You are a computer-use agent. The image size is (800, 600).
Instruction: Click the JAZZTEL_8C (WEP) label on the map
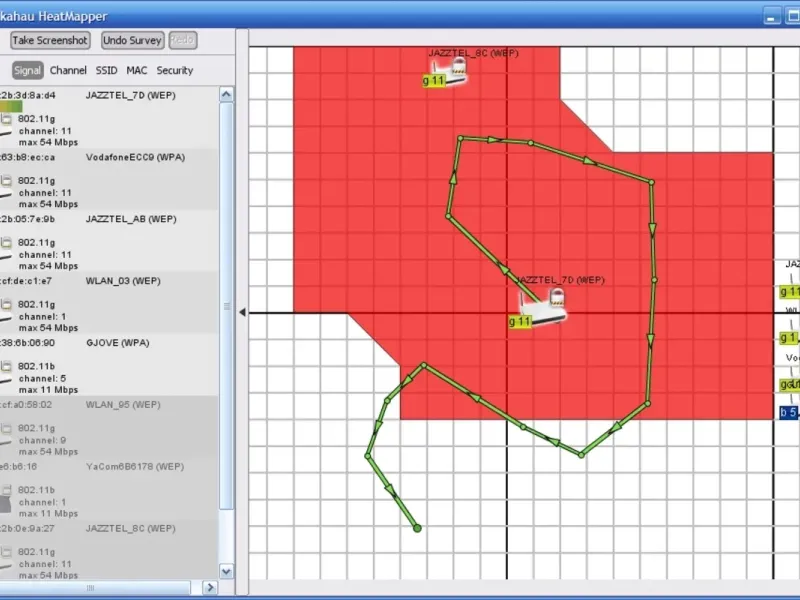pos(473,53)
